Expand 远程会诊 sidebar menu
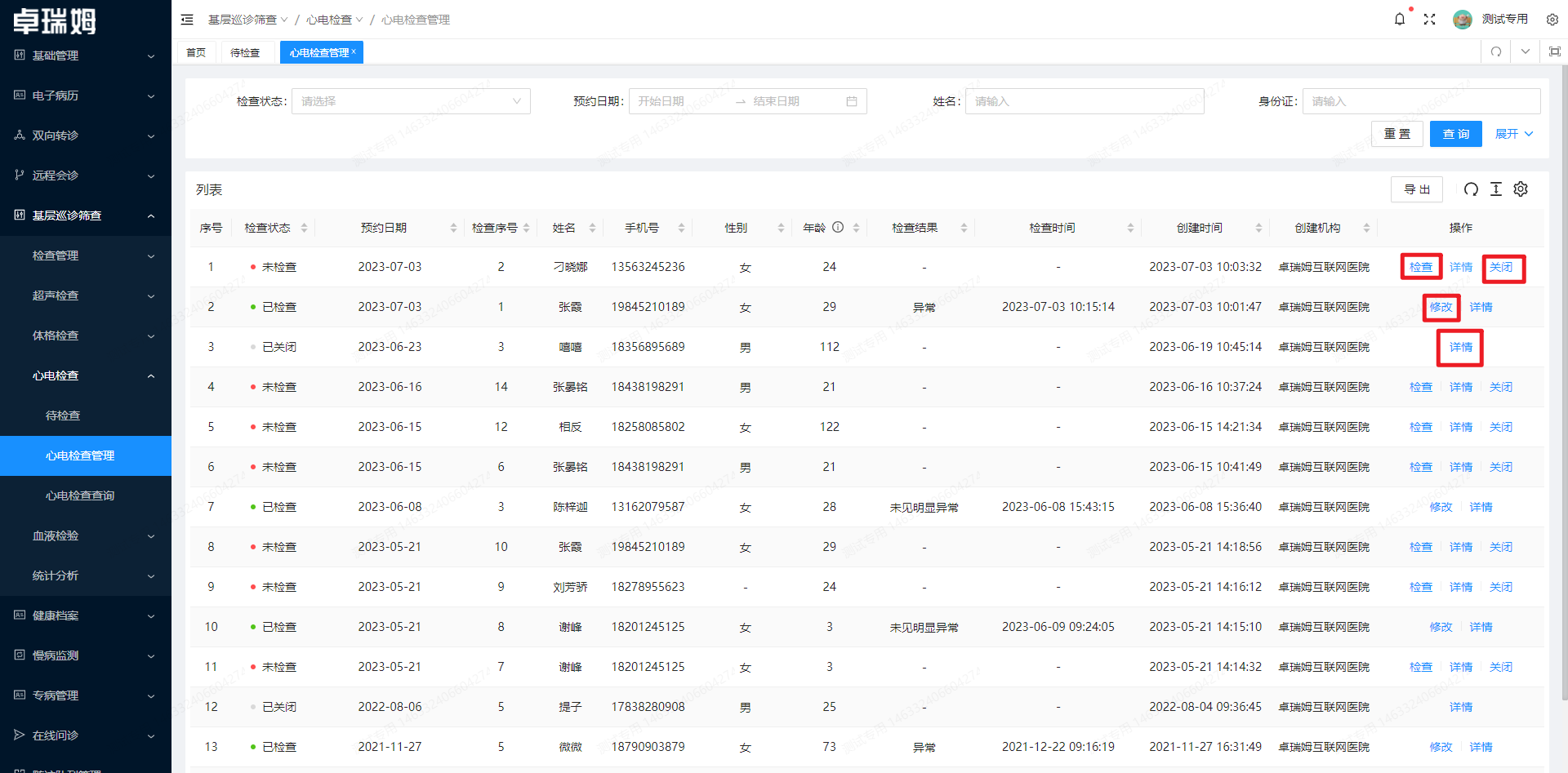 pyautogui.click(x=86, y=175)
